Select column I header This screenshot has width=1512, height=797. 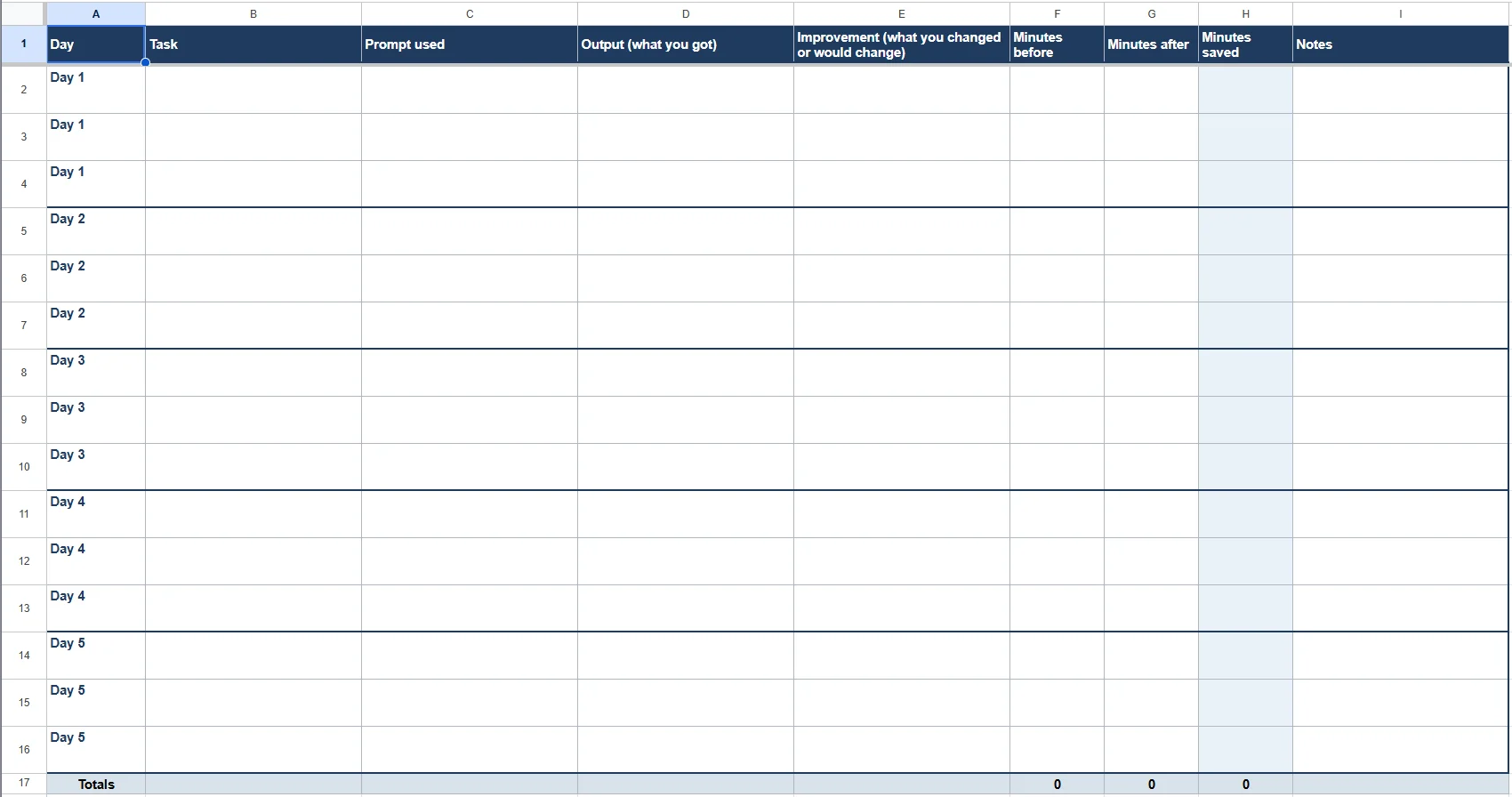(1401, 13)
